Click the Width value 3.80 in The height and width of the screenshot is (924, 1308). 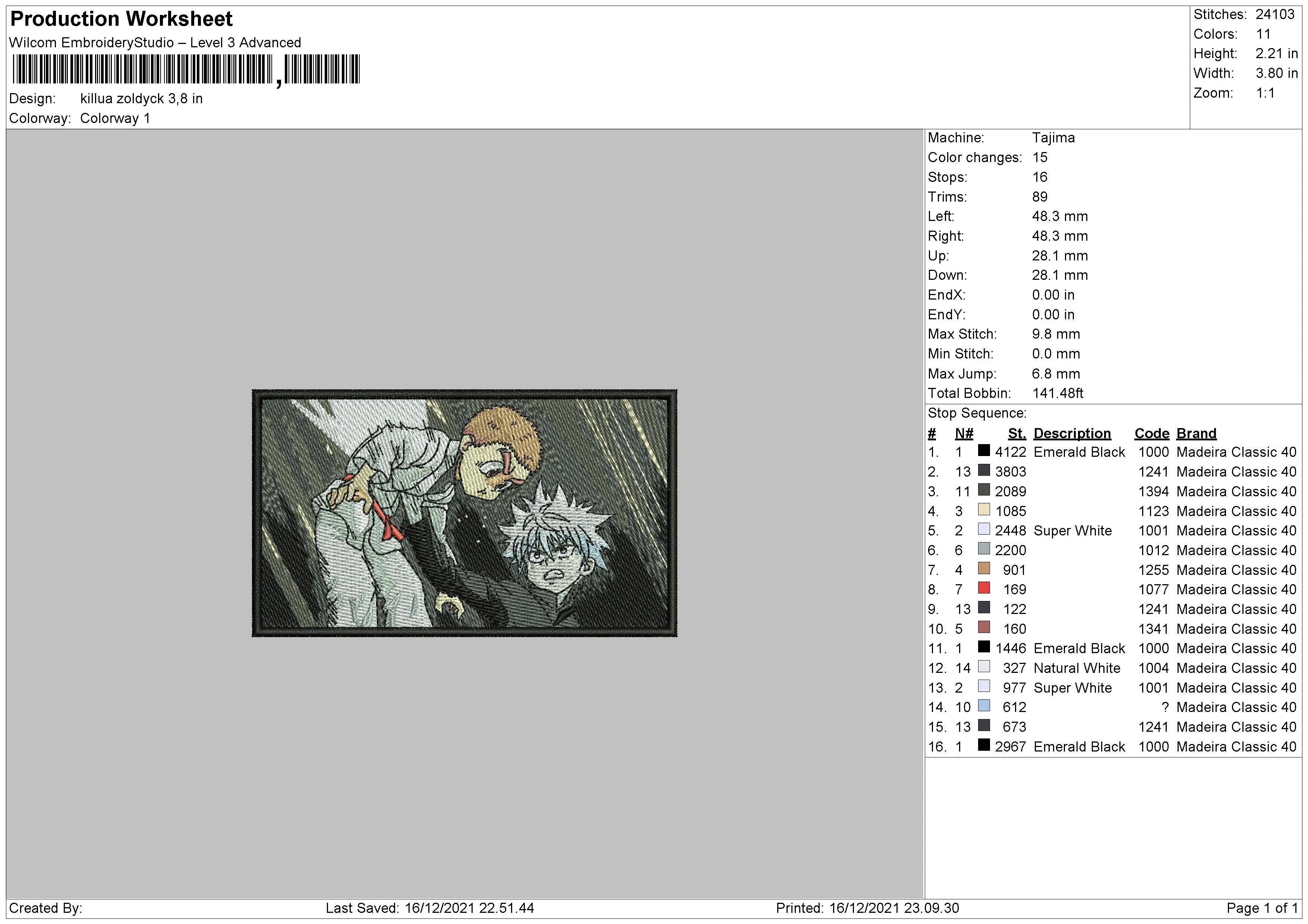[1276, 73]
